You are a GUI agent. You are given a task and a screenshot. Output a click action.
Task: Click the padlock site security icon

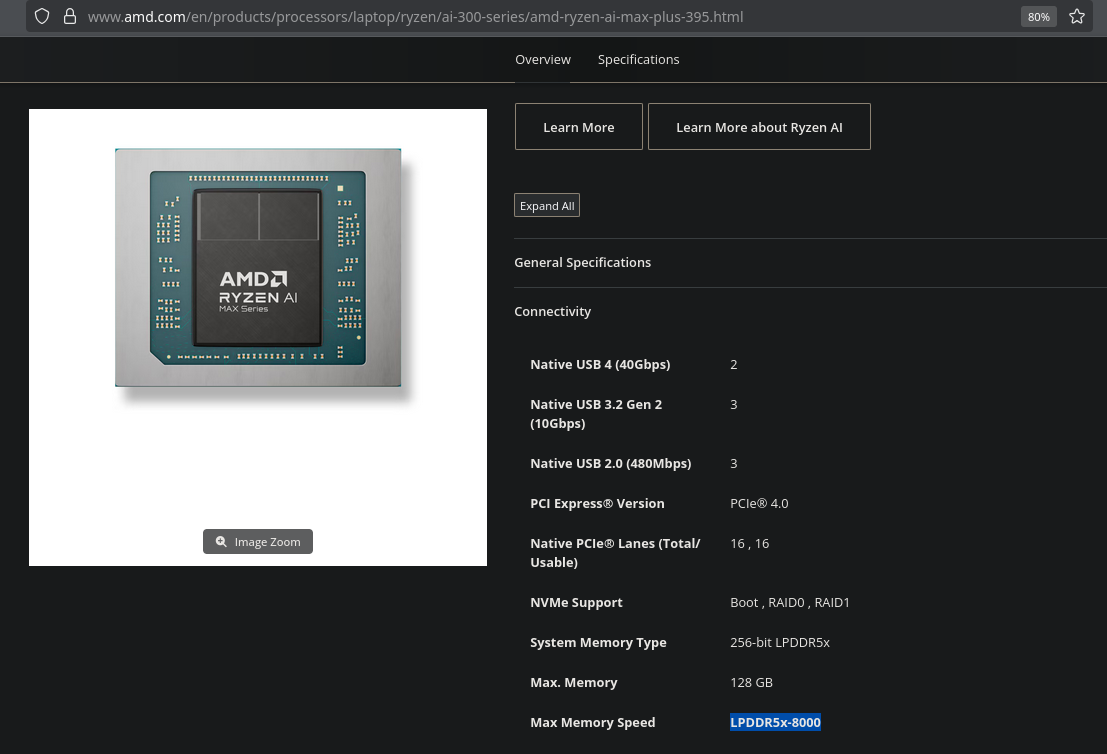69,16
